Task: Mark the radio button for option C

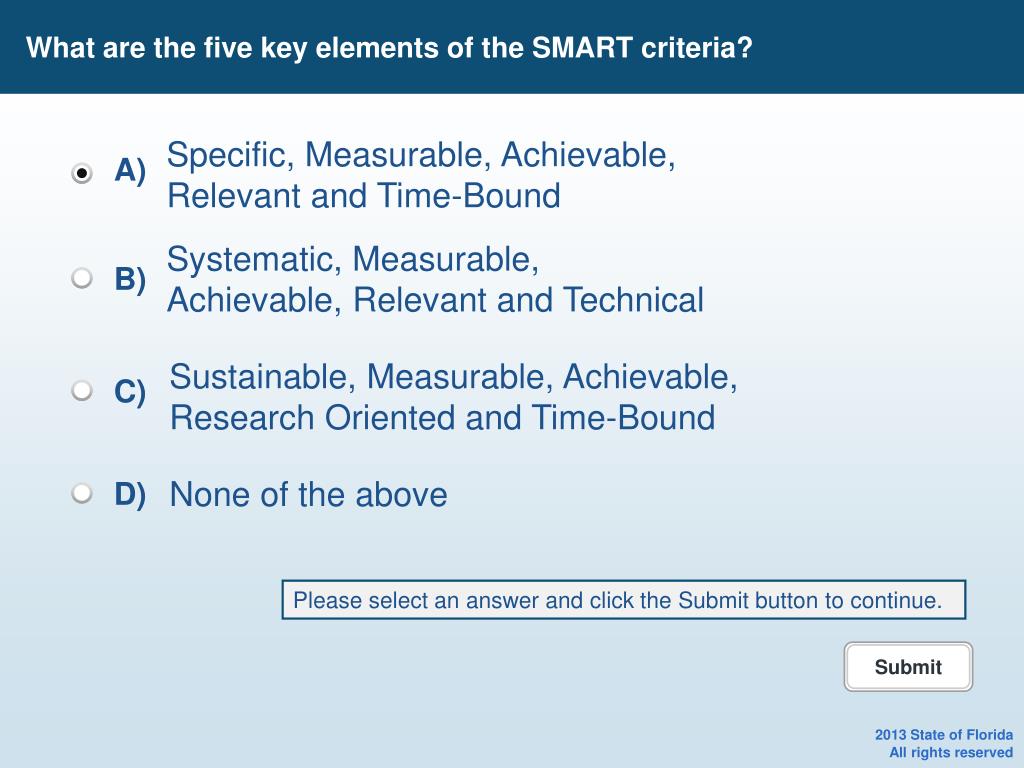Action: [82, 390]
